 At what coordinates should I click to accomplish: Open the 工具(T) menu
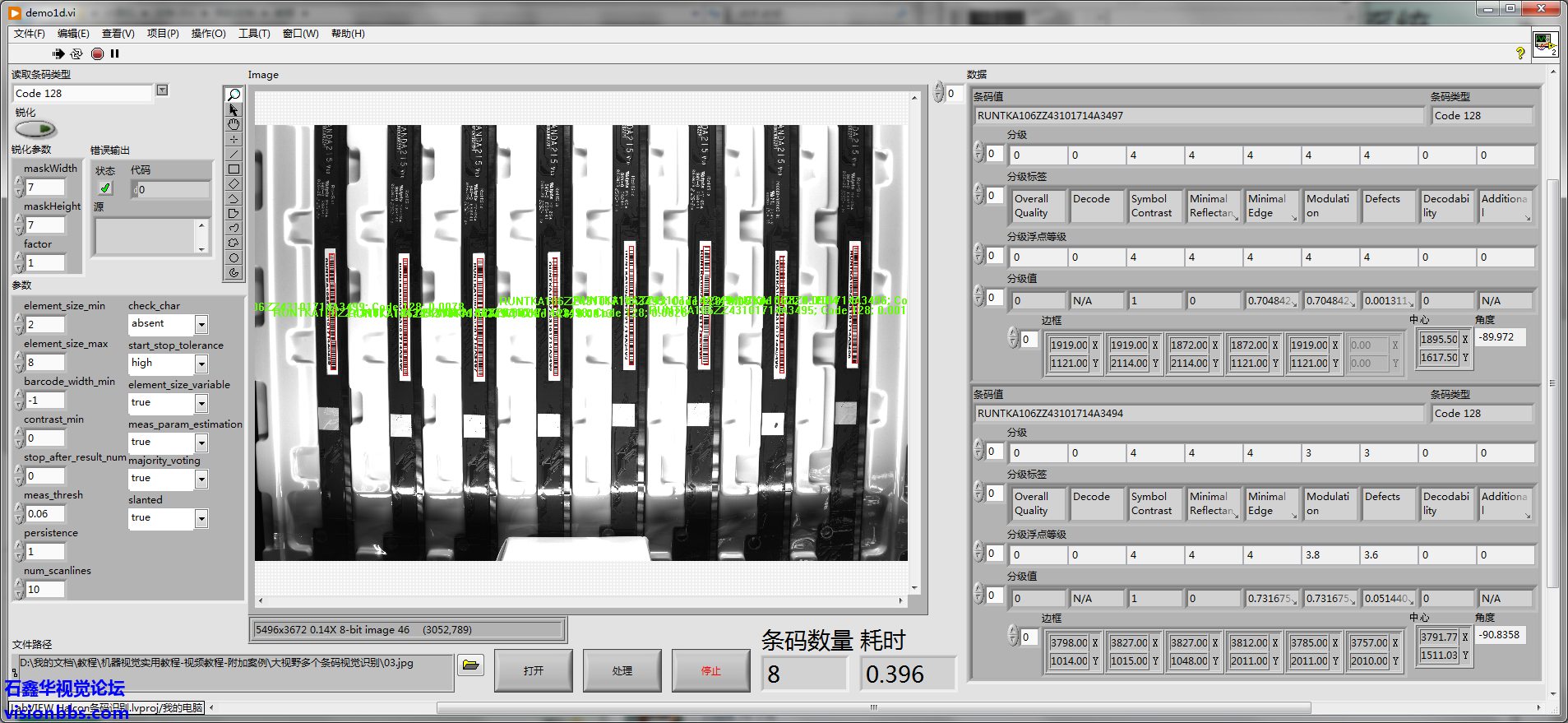tap(254, 34)
